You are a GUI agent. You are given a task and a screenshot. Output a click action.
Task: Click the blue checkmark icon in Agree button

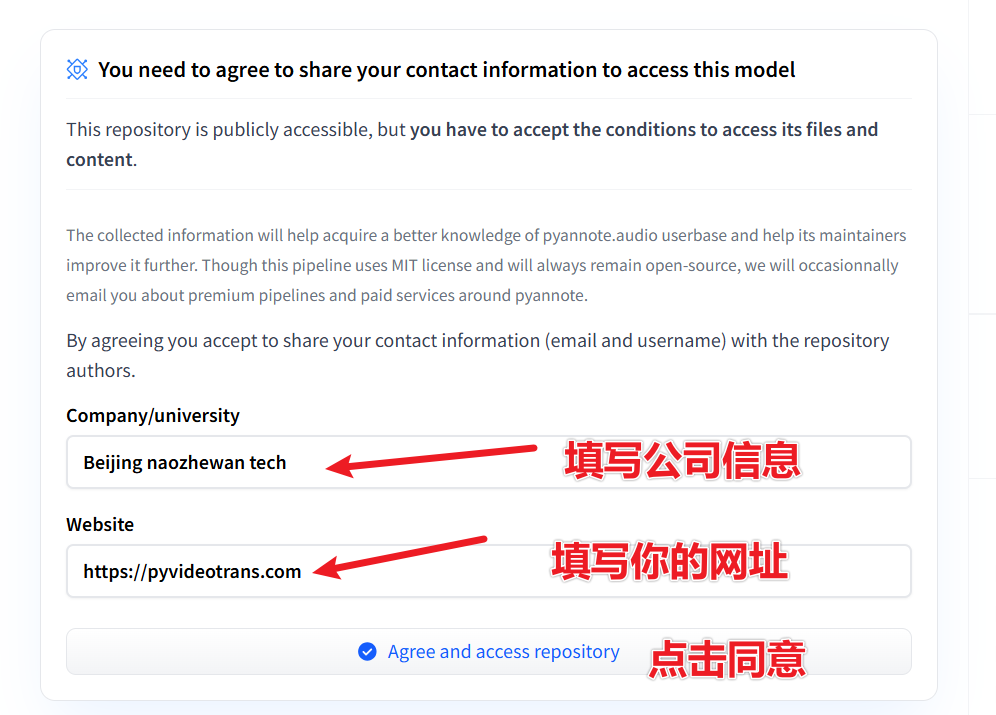pos(367,652)
